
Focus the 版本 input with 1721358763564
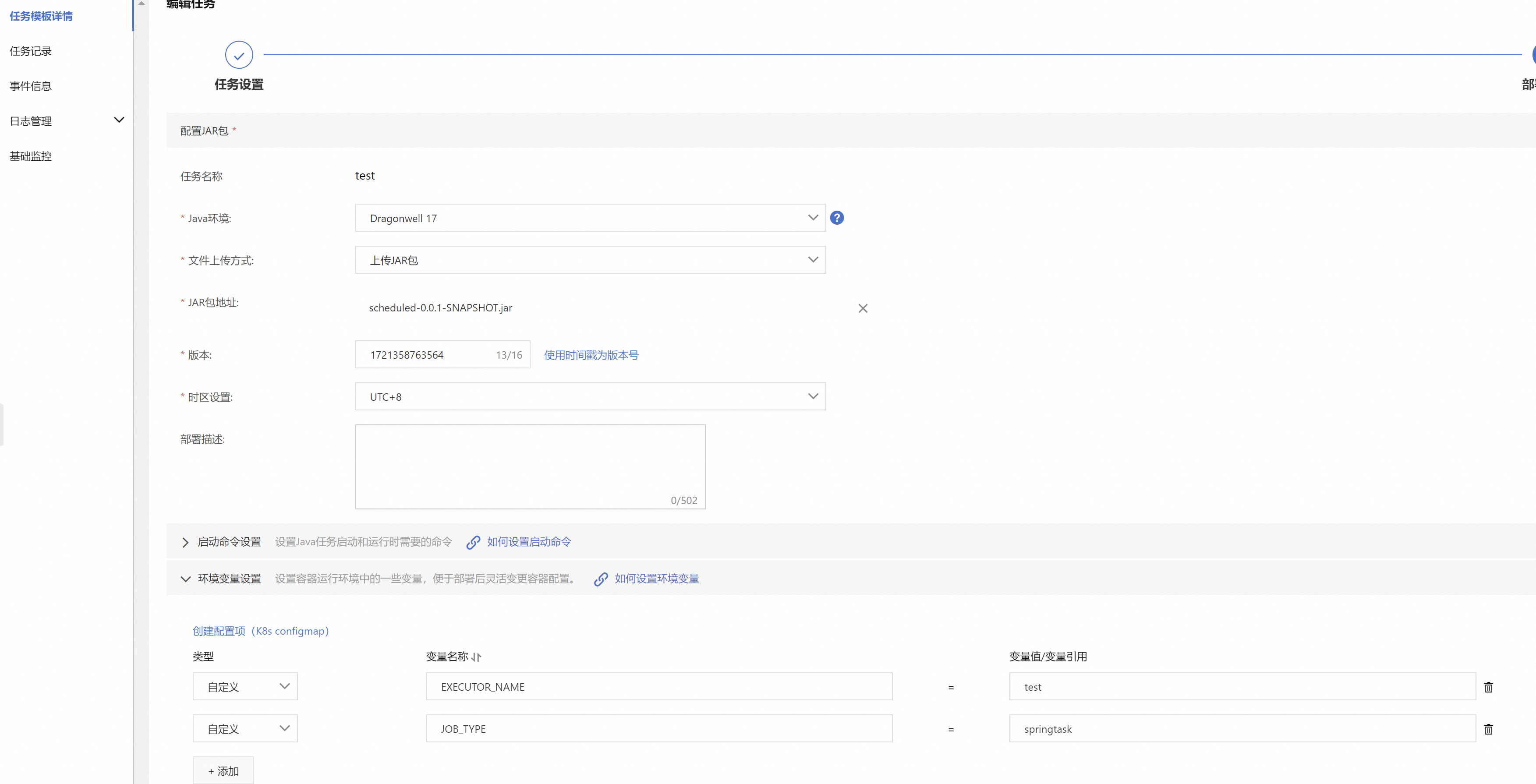(x=442, y=355)
